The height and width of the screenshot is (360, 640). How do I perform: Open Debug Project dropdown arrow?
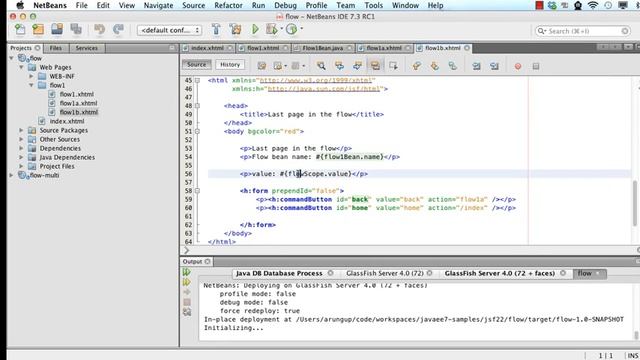pos(282,29)
